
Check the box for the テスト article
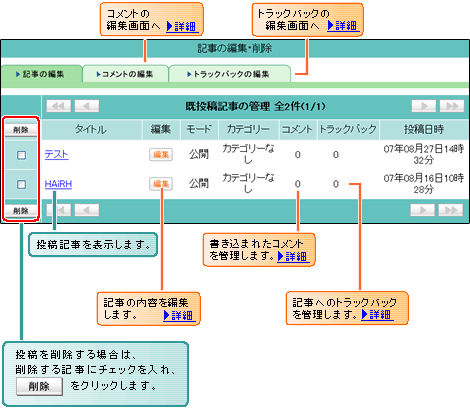21,155
